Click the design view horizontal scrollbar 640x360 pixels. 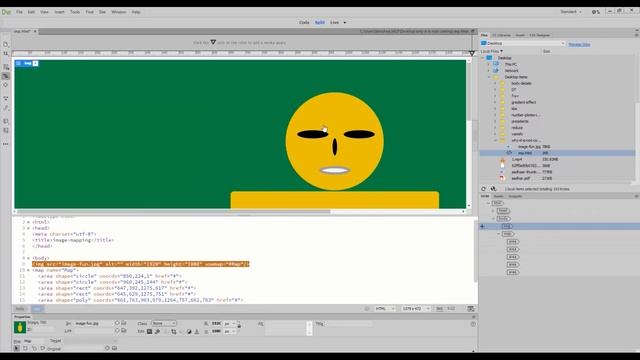[x=173, y=211]
